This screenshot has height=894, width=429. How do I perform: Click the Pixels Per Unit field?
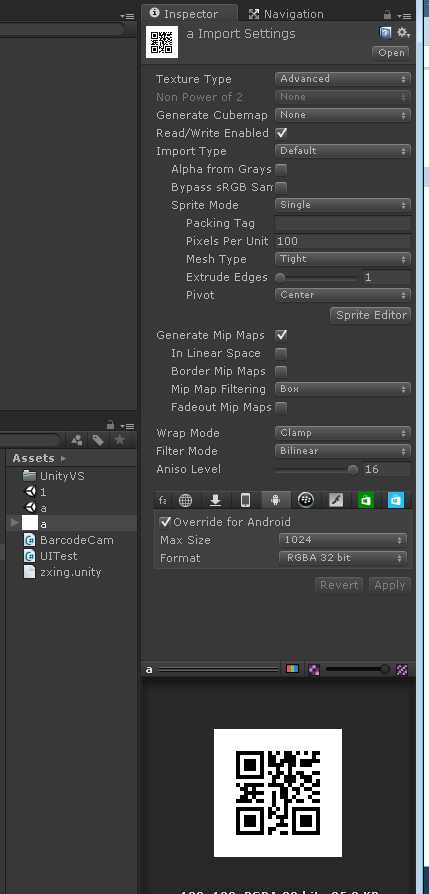coord(343,241)
